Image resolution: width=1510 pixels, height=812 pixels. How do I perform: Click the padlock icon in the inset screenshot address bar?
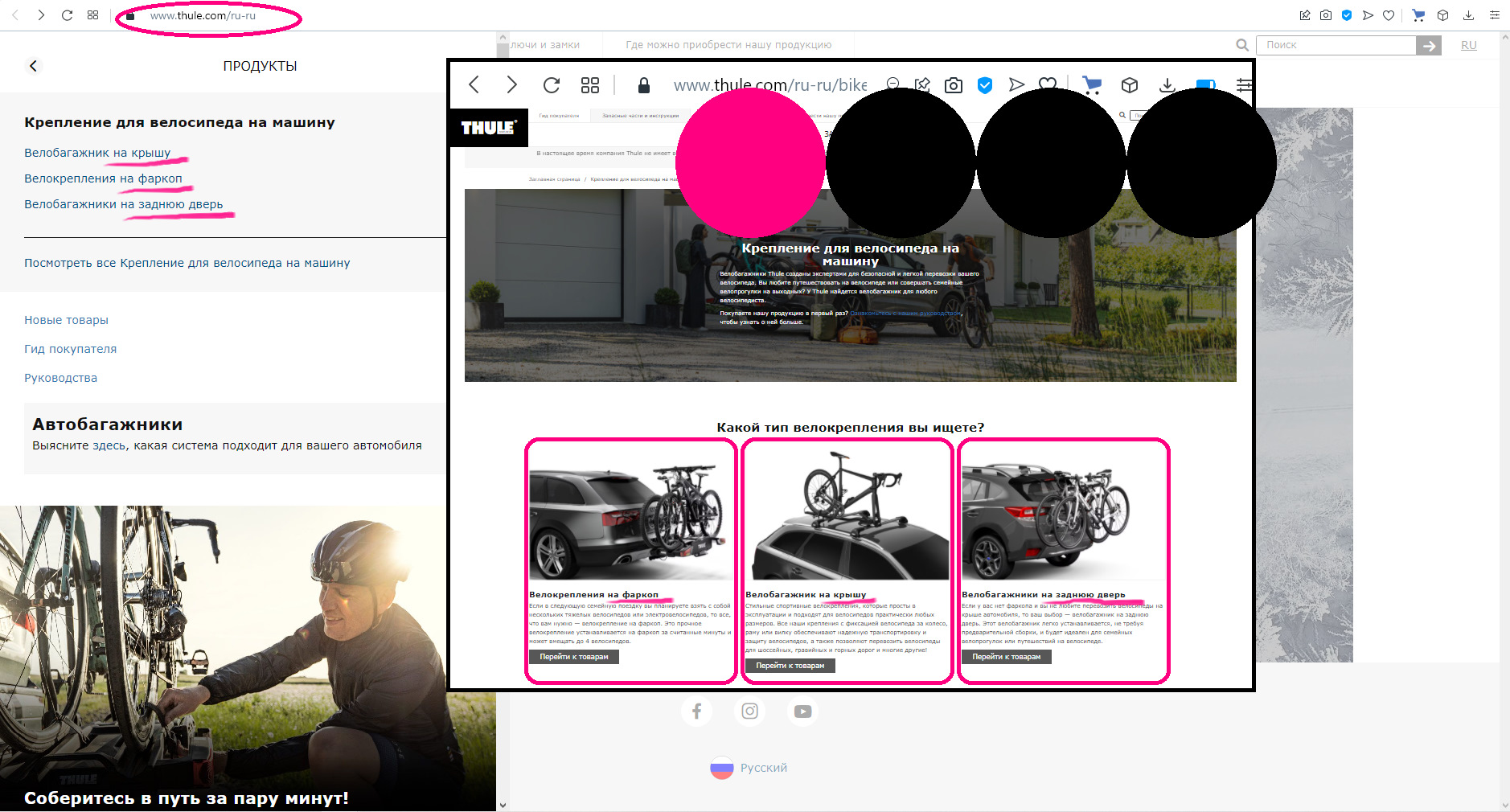click(643, 85)
